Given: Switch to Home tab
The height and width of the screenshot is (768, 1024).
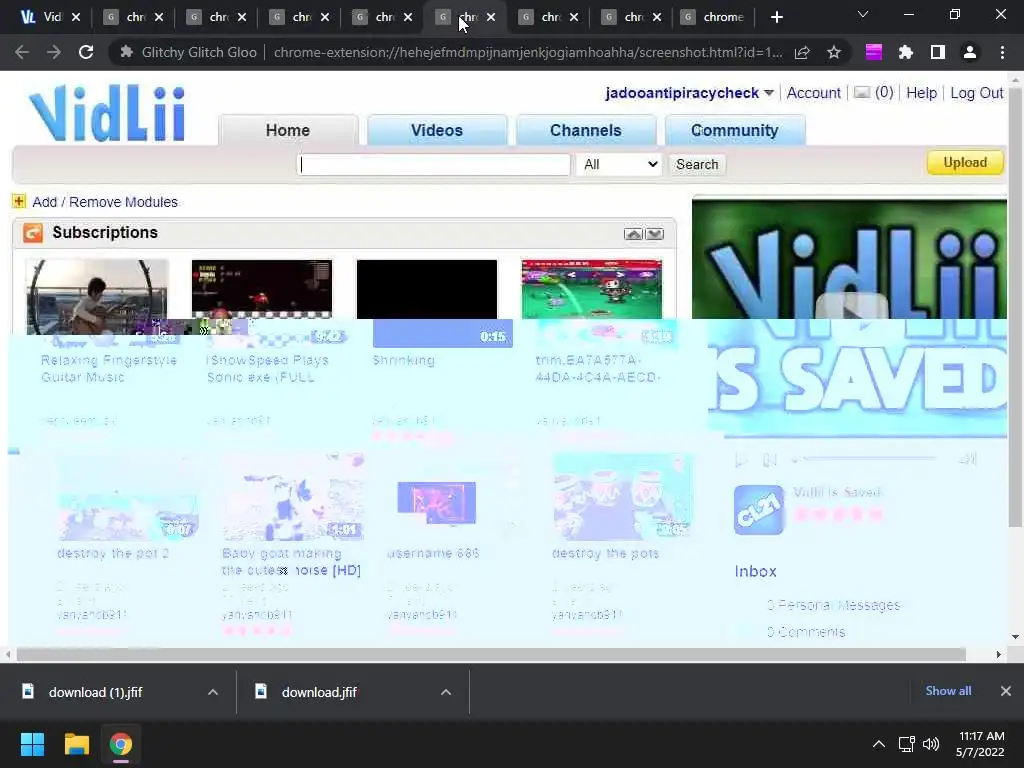Looking at the screenshot, I should coord(288,130).
